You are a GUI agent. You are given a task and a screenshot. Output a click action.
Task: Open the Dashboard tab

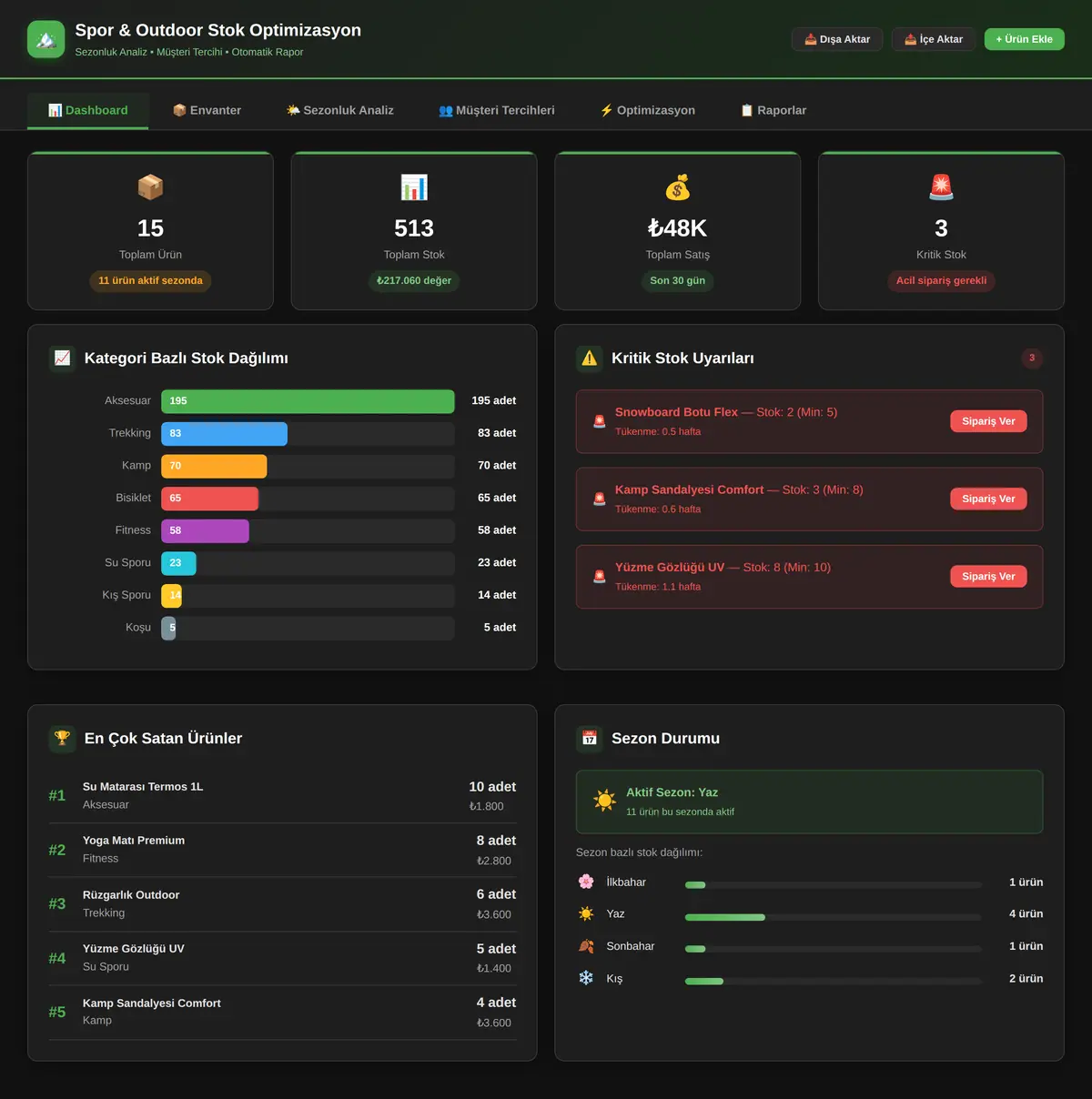pos(88,110)
